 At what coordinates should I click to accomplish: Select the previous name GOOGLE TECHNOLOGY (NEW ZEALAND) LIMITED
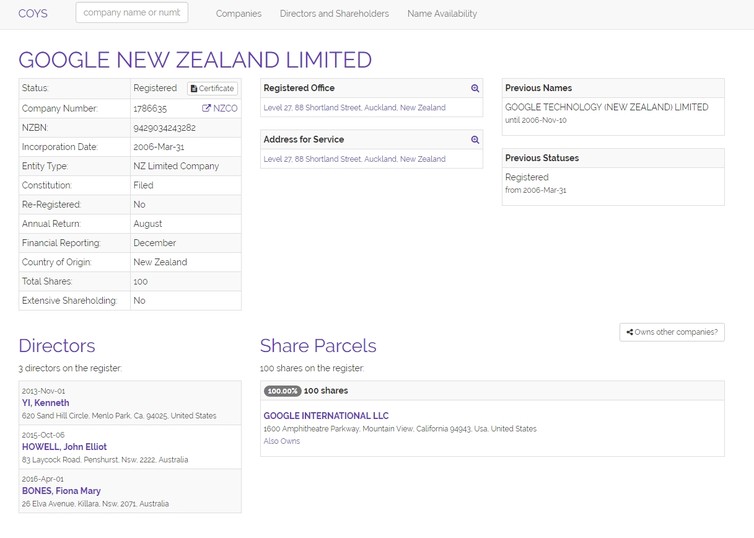pos(607,107)
